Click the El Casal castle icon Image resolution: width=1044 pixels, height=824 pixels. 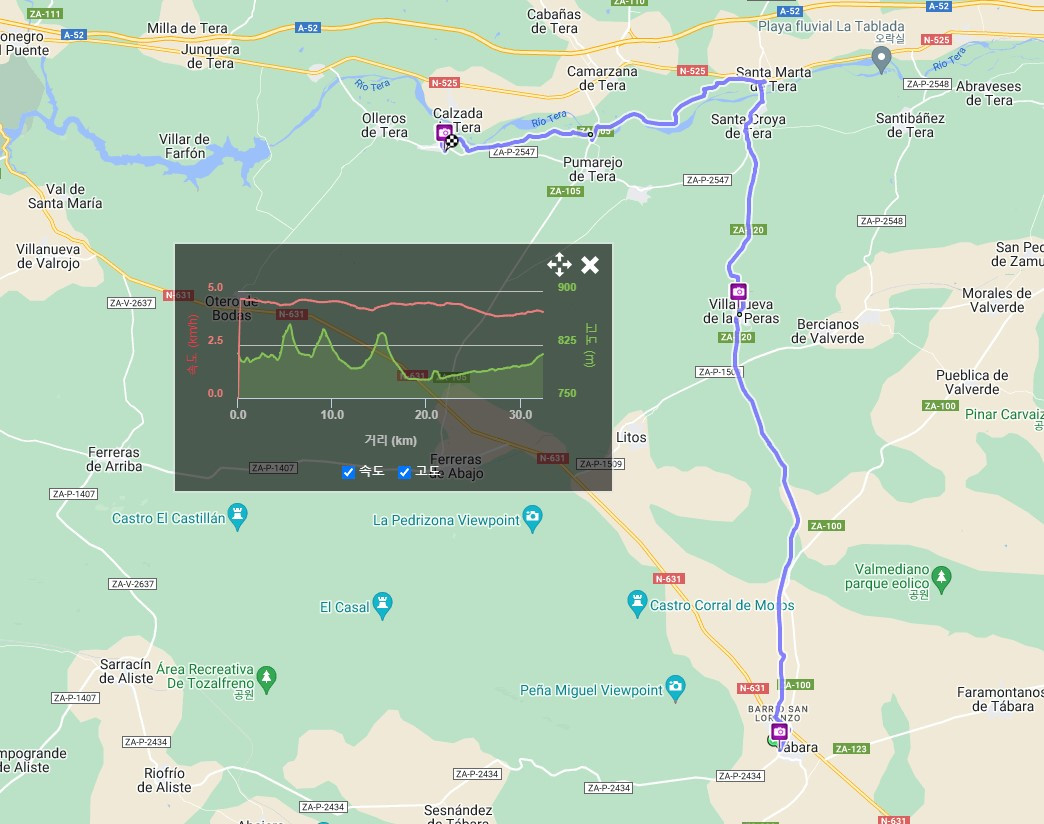[382, 606]
